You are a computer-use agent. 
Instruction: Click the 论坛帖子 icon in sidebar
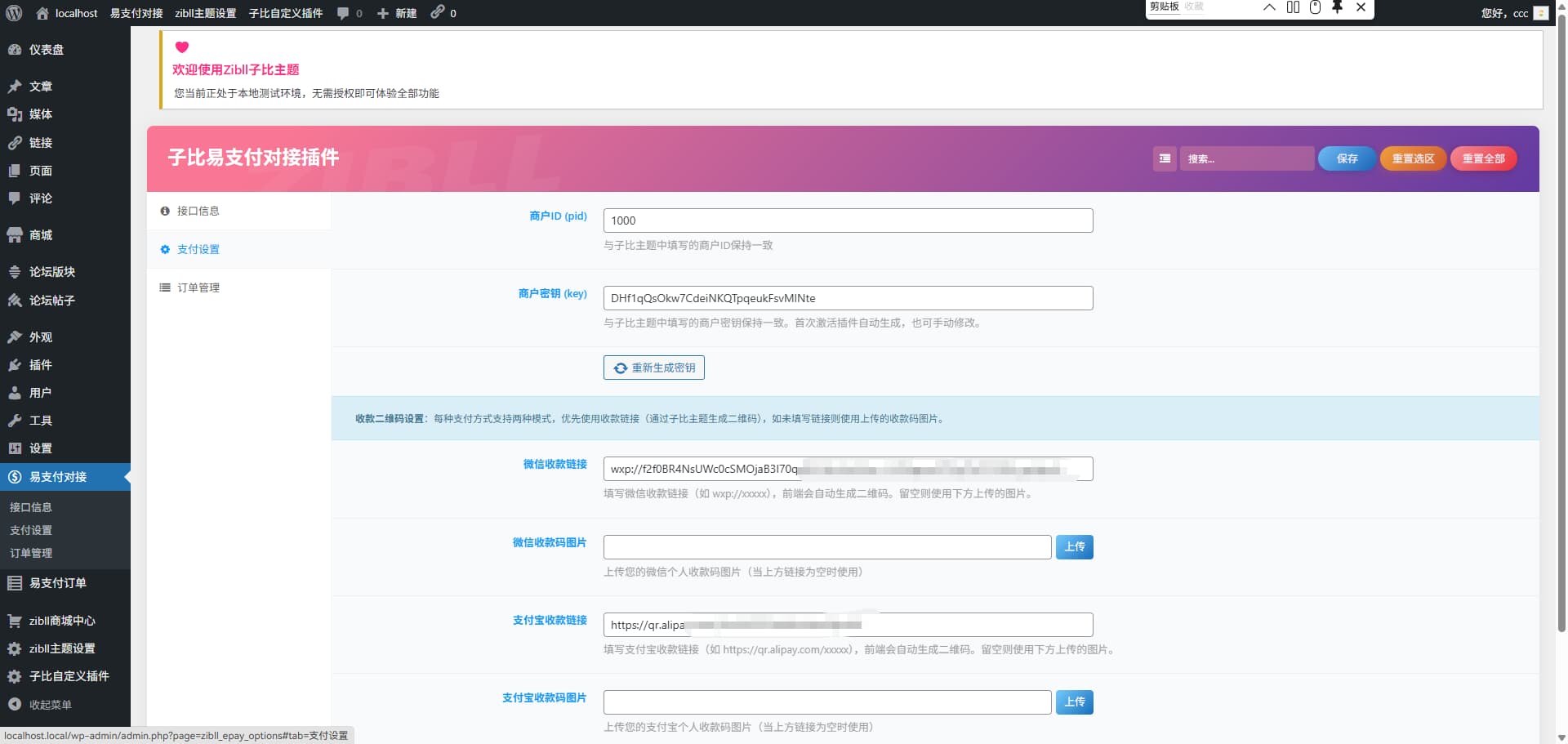pyautogui.click(x=15, y=301)
